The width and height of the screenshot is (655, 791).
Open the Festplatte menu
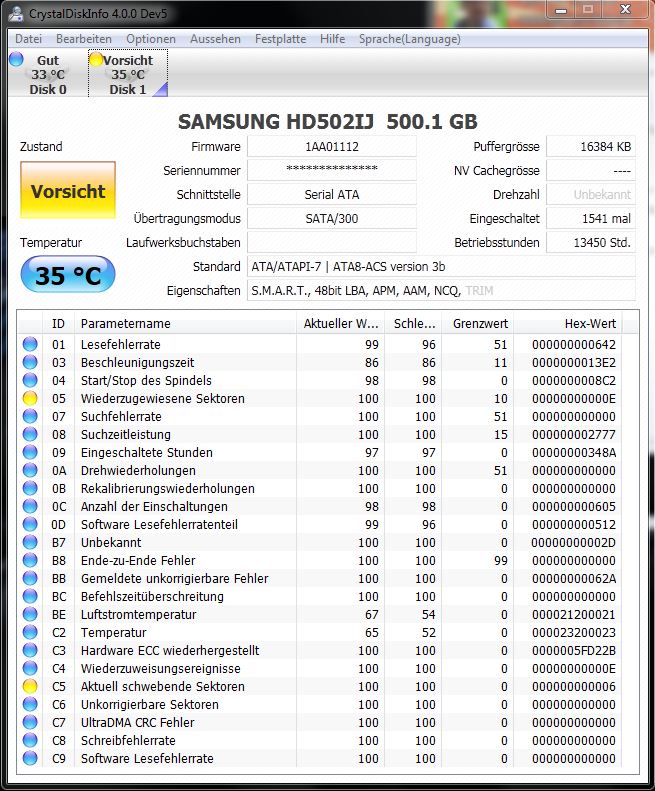pyautogui.click(x=280, y=39)
